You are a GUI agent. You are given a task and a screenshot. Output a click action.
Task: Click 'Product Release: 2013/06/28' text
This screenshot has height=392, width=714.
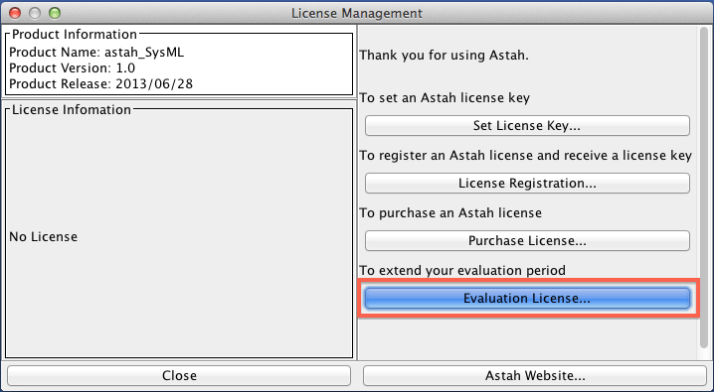tap(101, 84)
